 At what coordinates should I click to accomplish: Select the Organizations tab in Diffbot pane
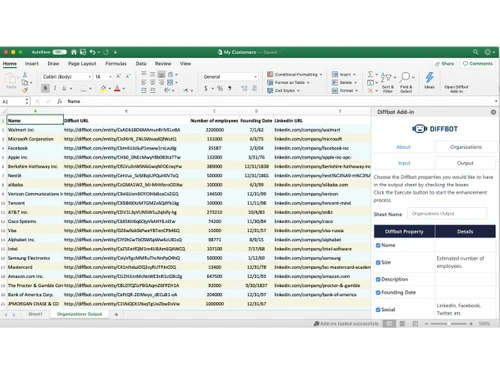point(466,147)
